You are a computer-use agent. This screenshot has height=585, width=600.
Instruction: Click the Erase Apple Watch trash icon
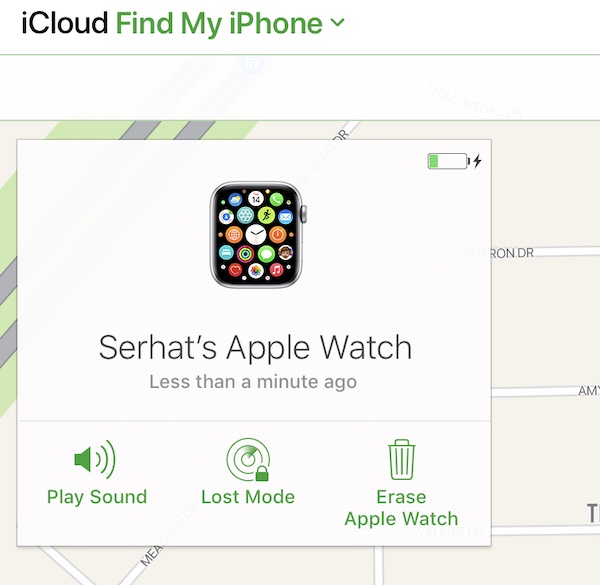[402, 459]
